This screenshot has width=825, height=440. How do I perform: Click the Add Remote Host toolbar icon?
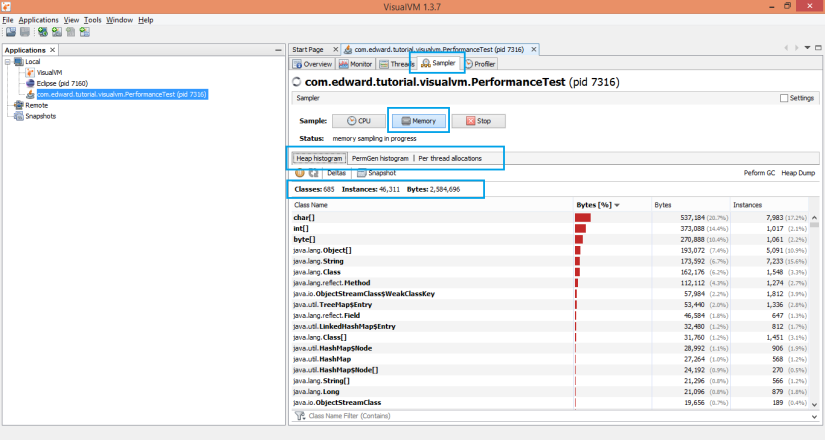click(42, 31)
